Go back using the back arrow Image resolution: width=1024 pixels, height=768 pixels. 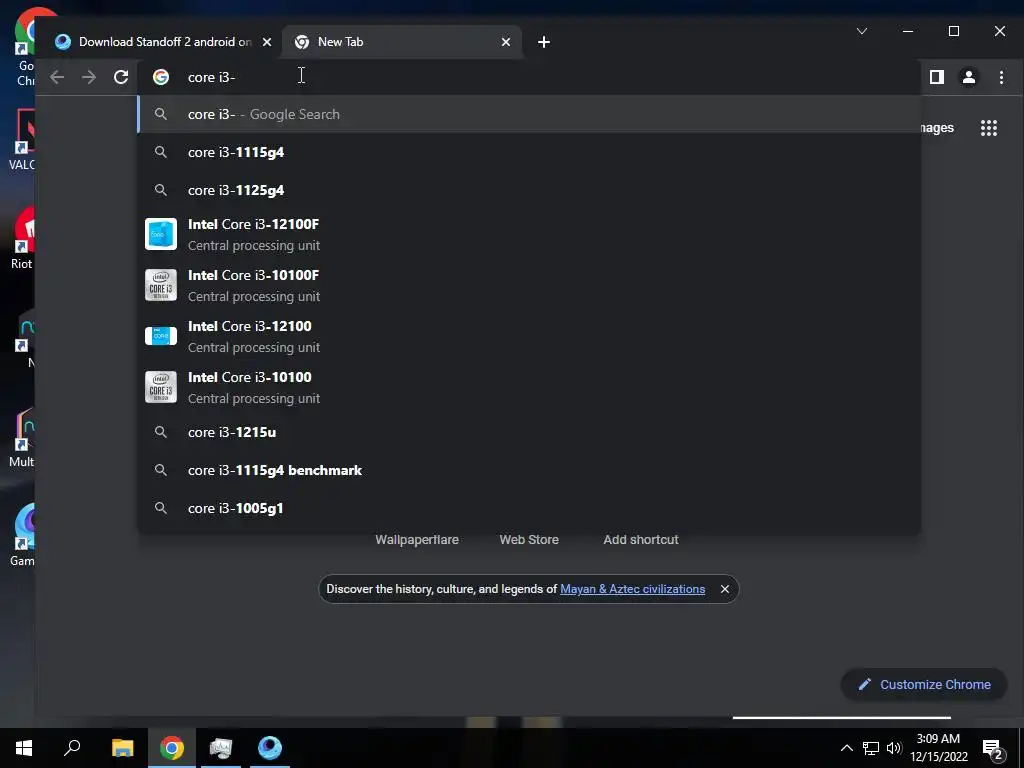(x=57, y=77)
